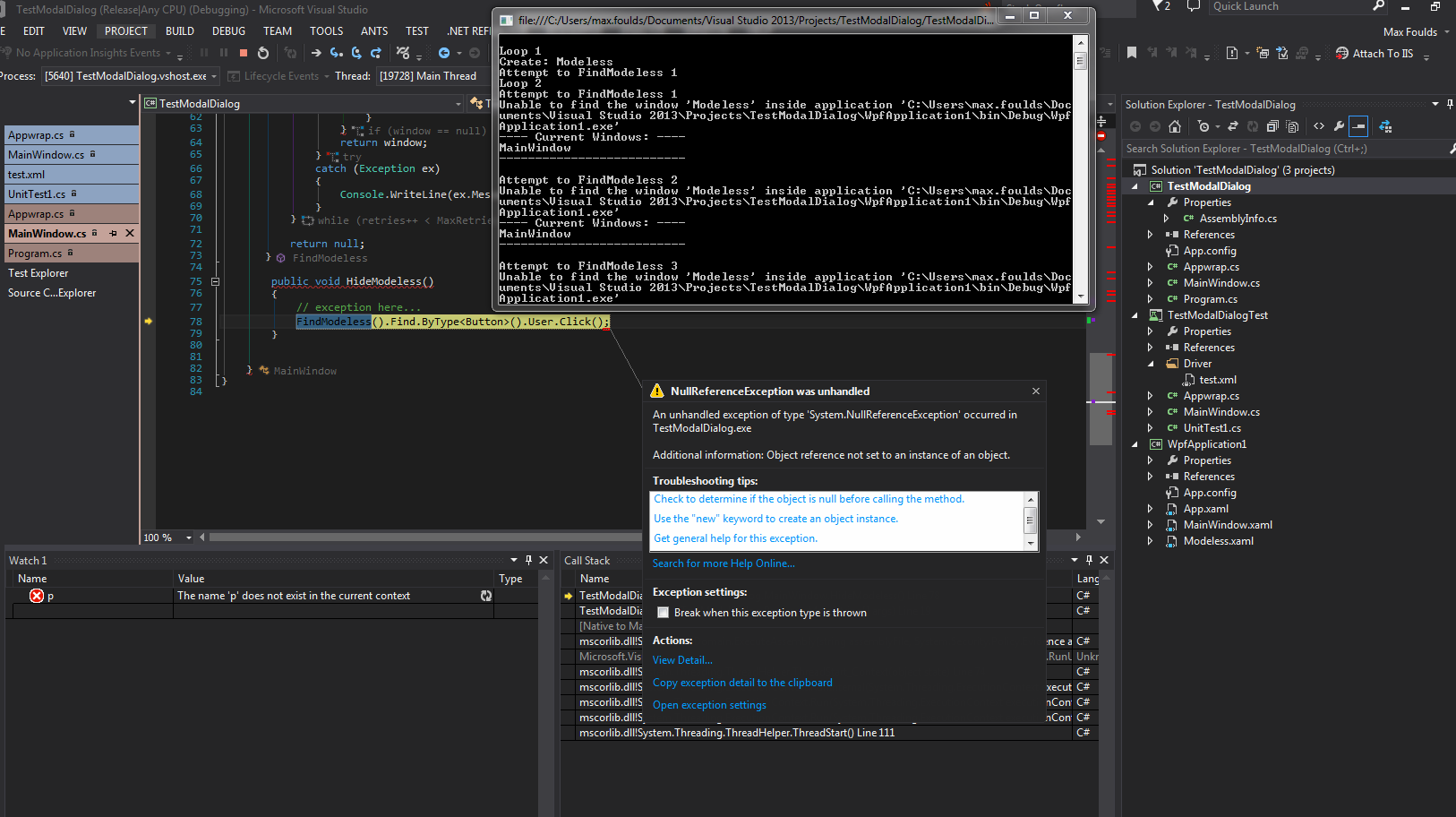Open the Process dropdown list

pos(214,76)
